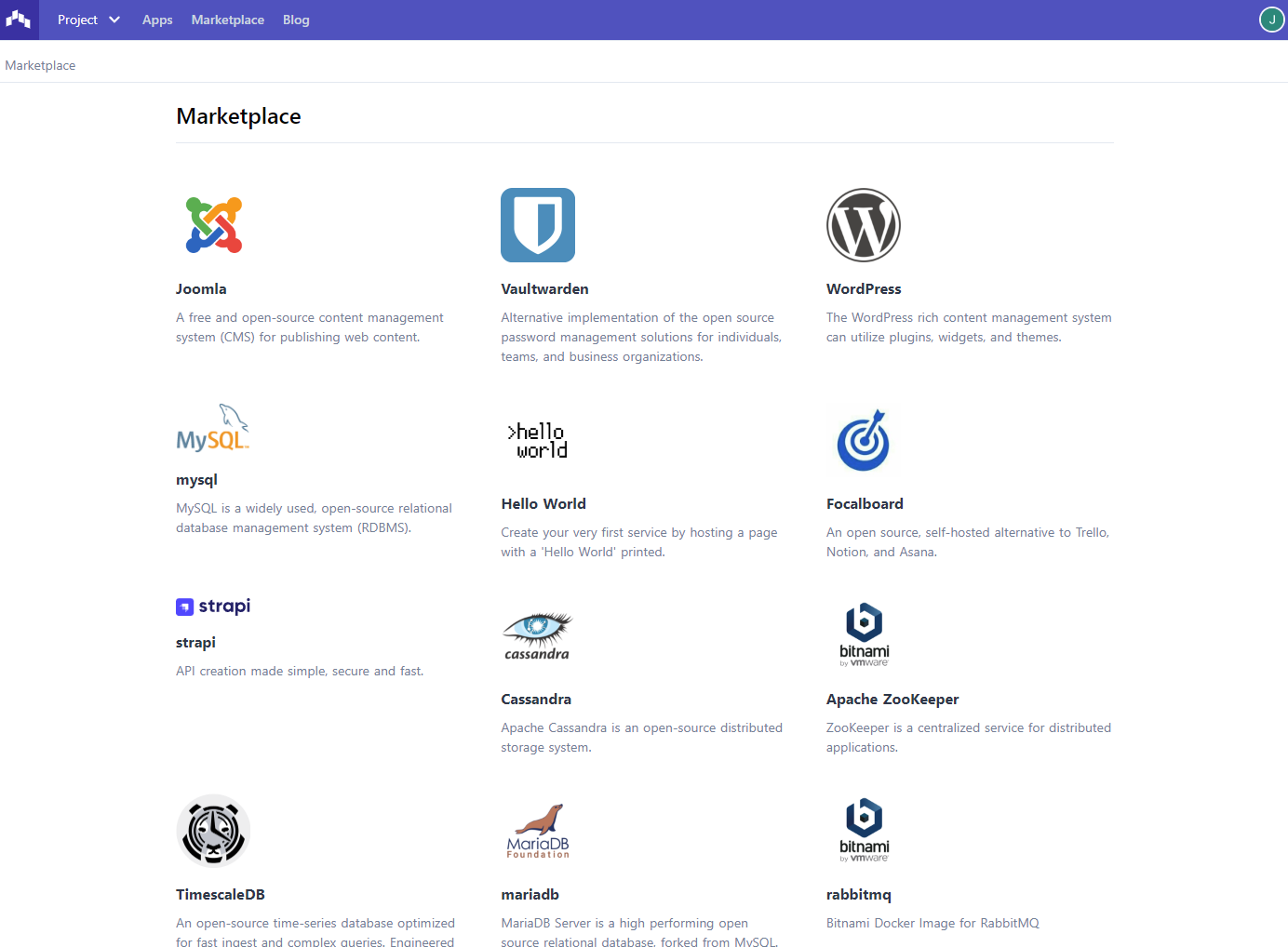The image size is (1288, 947).
Task: Click TimescaleDB description about time-series database
Action: tap(315, 932)
